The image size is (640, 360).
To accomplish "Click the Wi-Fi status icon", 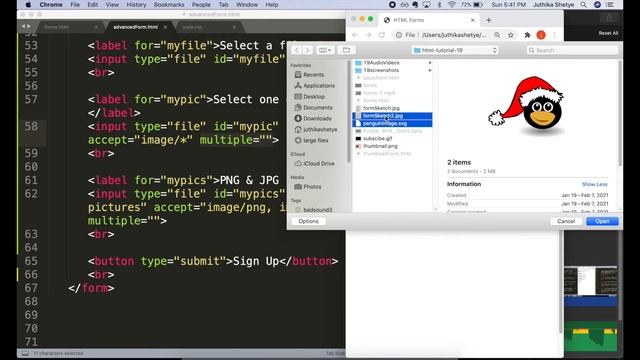I will pyautogui.click(x=451, y=5).
